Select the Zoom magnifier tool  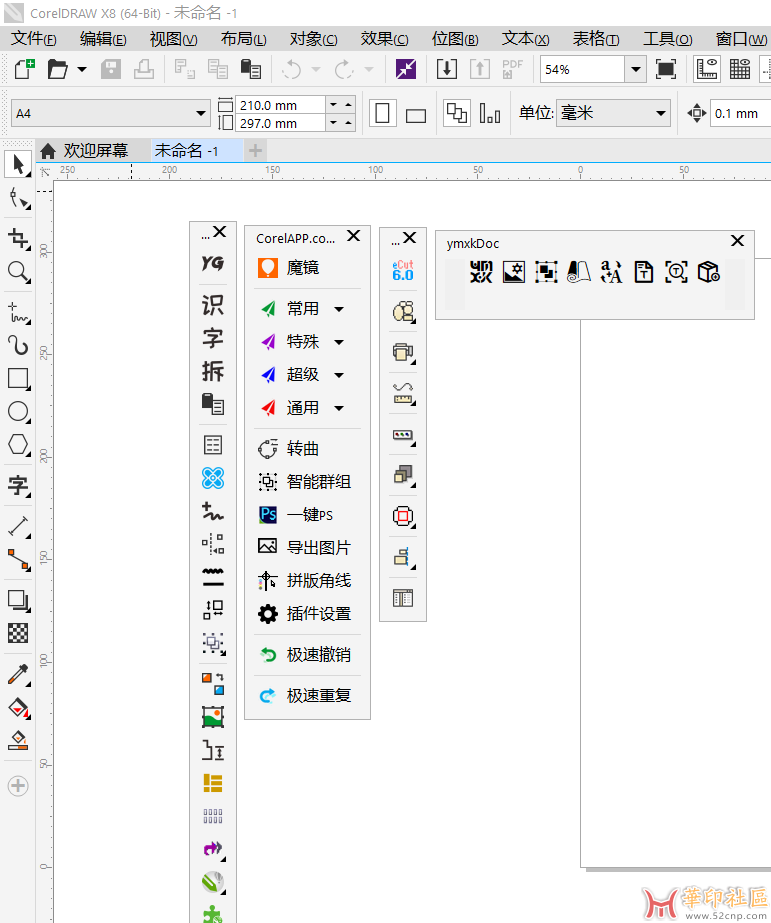coord(18,272)
